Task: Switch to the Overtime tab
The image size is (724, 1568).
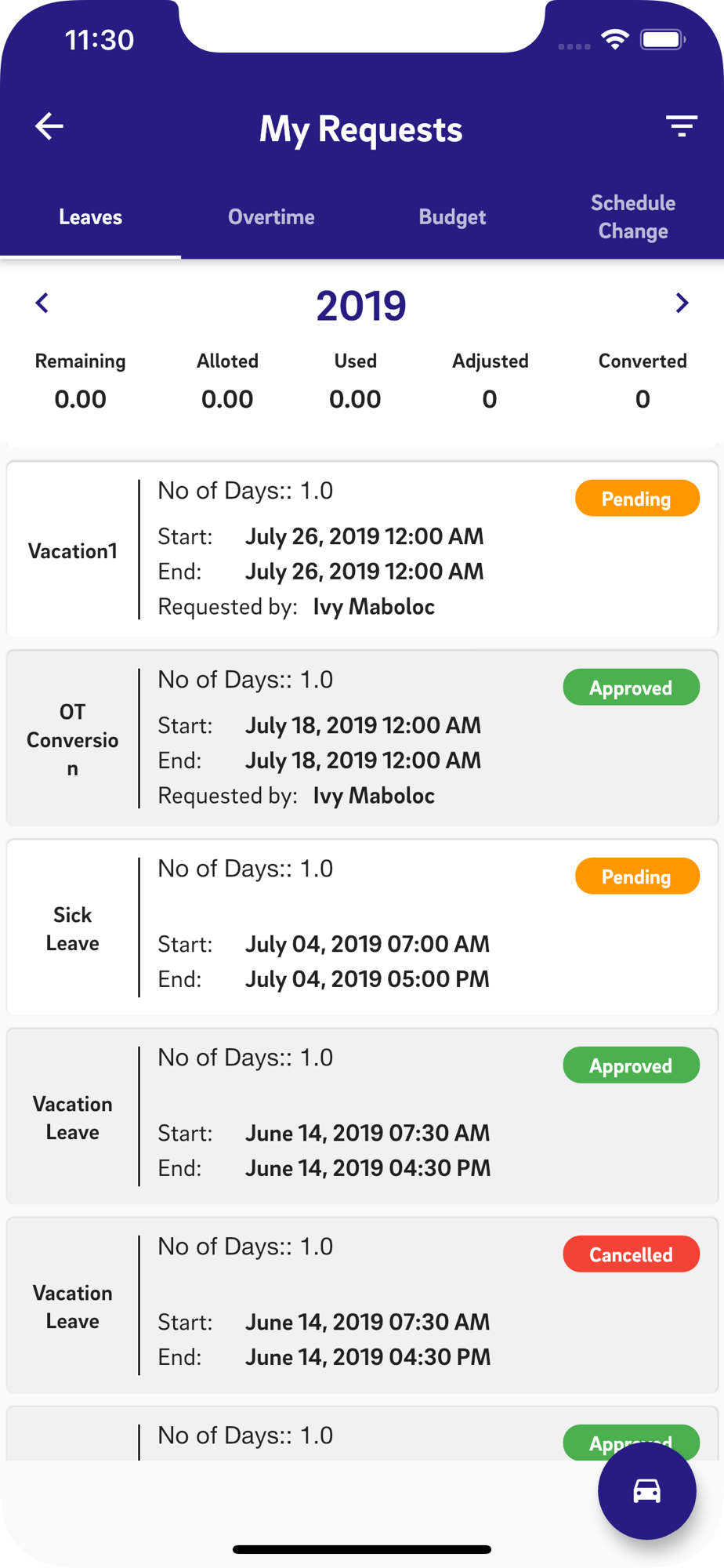Action: point(271,217)
